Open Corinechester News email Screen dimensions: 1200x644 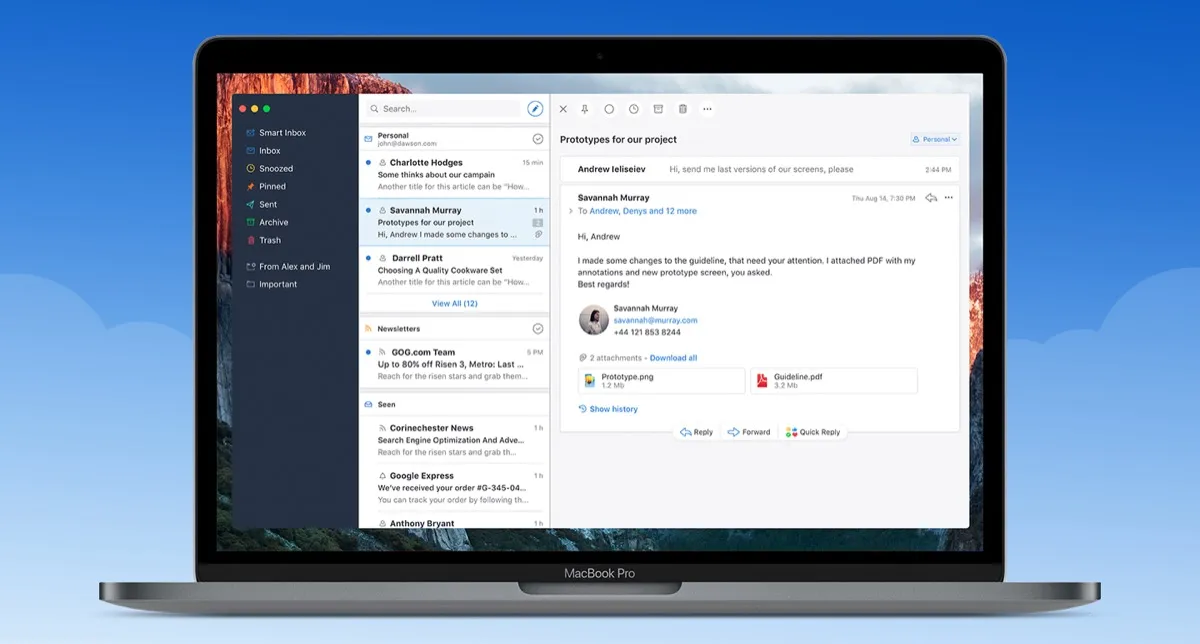click(454, 440)
